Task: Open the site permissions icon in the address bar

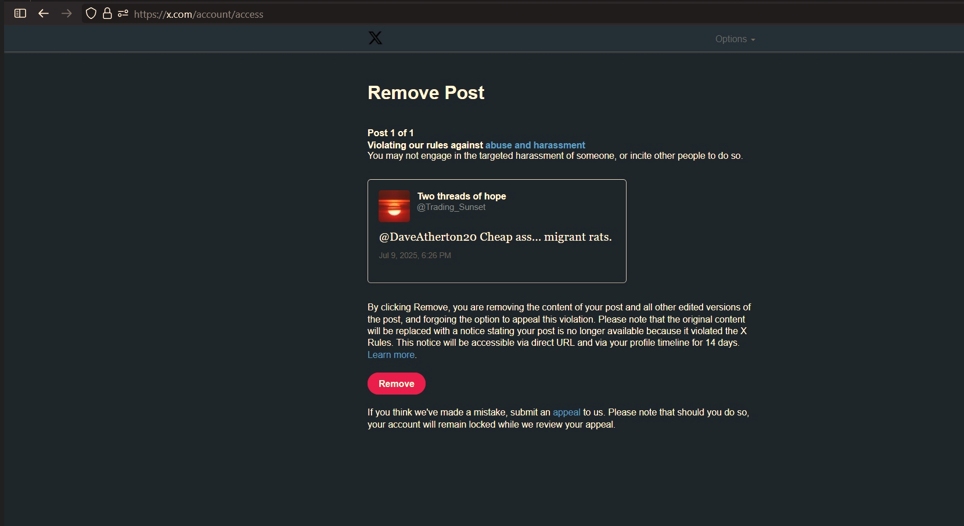Action: (x=123, y=14)
